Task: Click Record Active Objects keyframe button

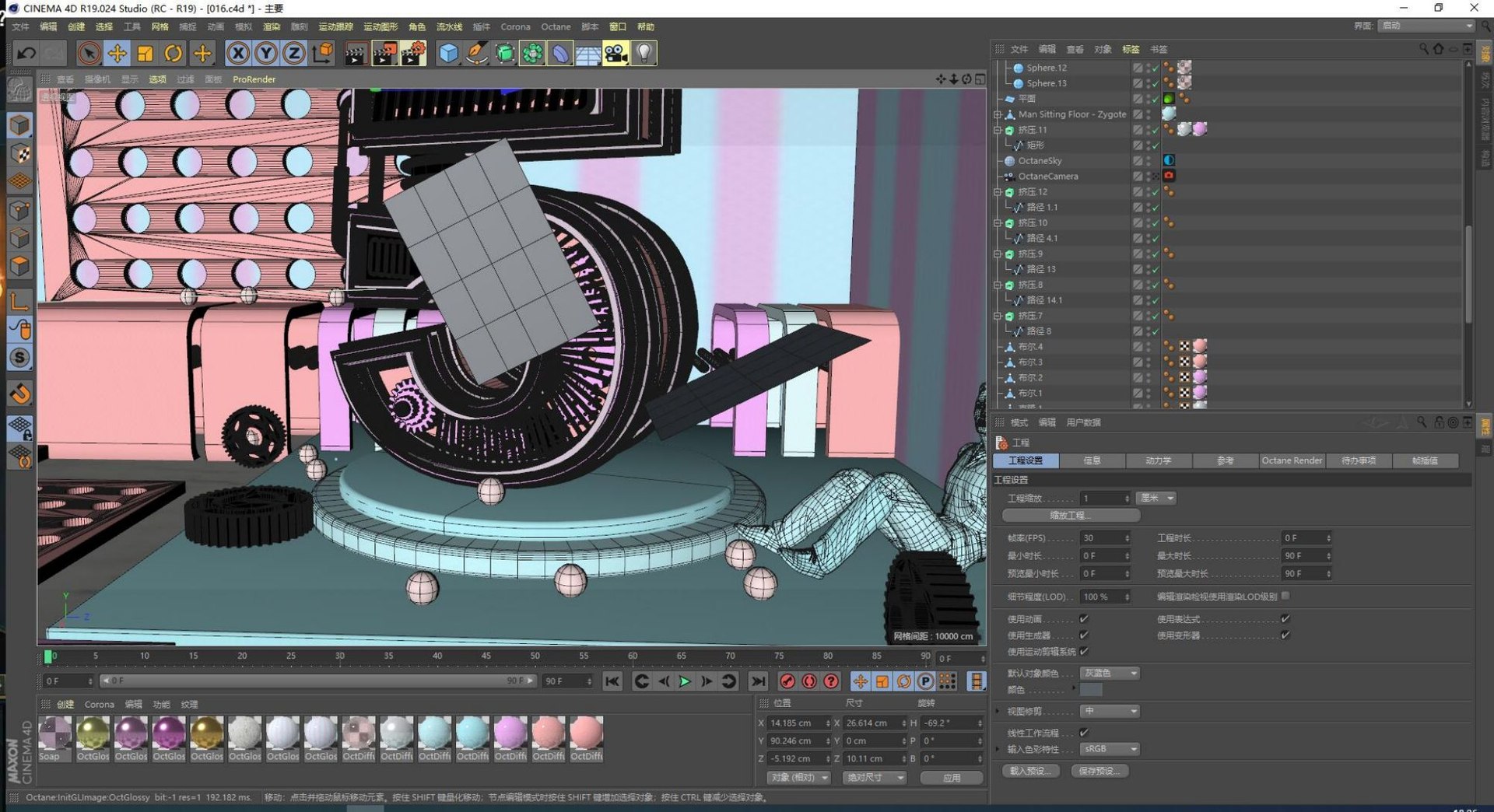Action: (x=787, y=681)
